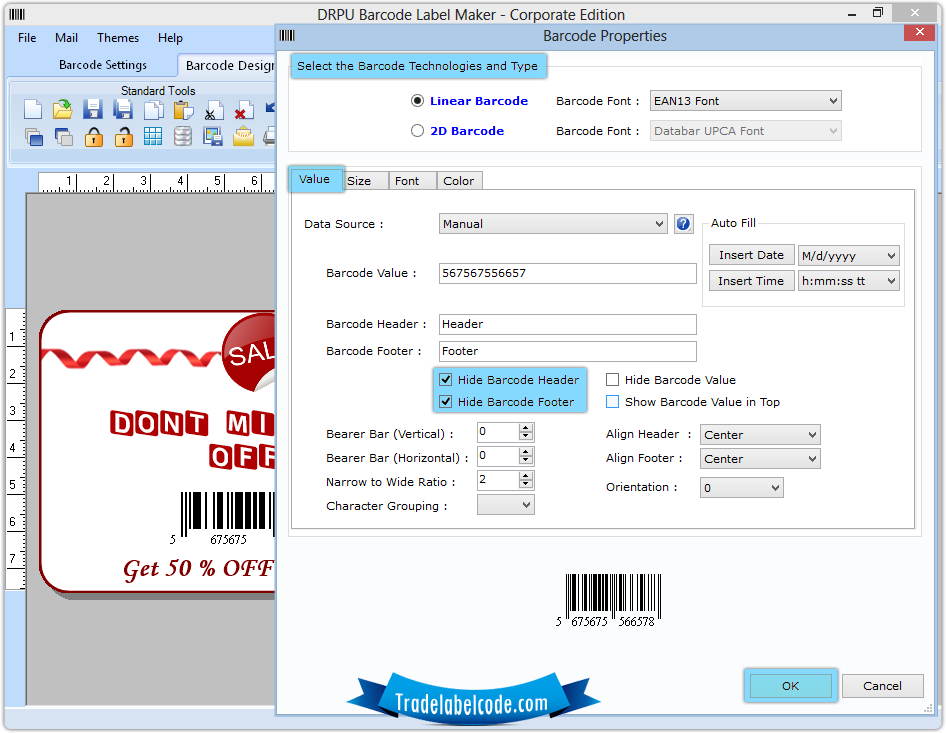The image size is (946, 733).
Task: Open the email envelope icon in Standard Tools
Action: point(243,137)
